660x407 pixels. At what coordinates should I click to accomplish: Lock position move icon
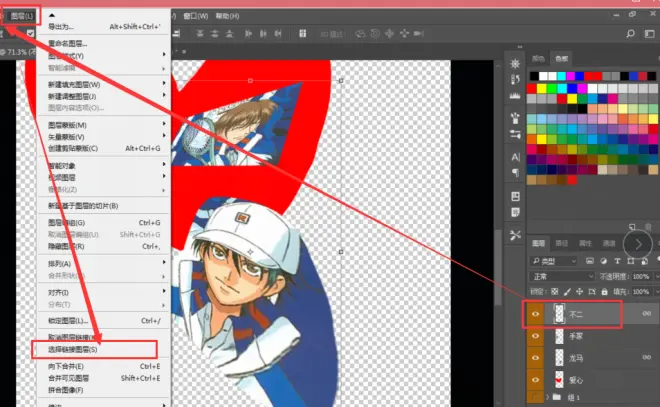click(x=579, y=292)
